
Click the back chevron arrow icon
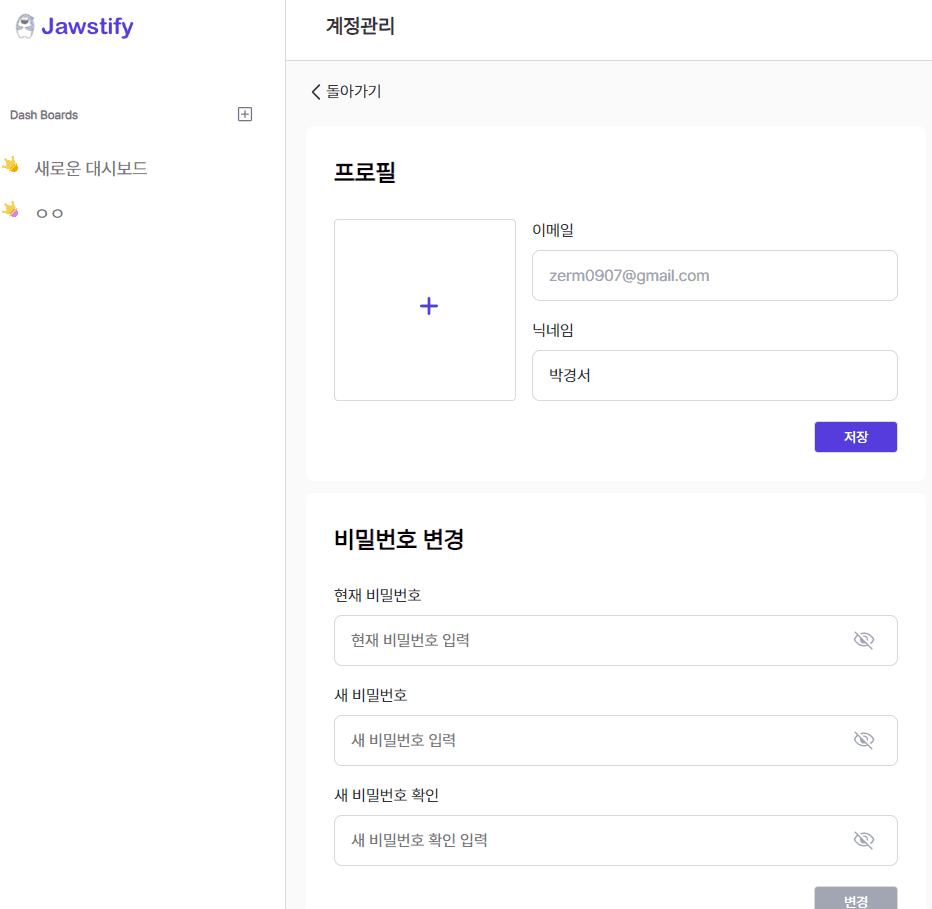[315, 90]
